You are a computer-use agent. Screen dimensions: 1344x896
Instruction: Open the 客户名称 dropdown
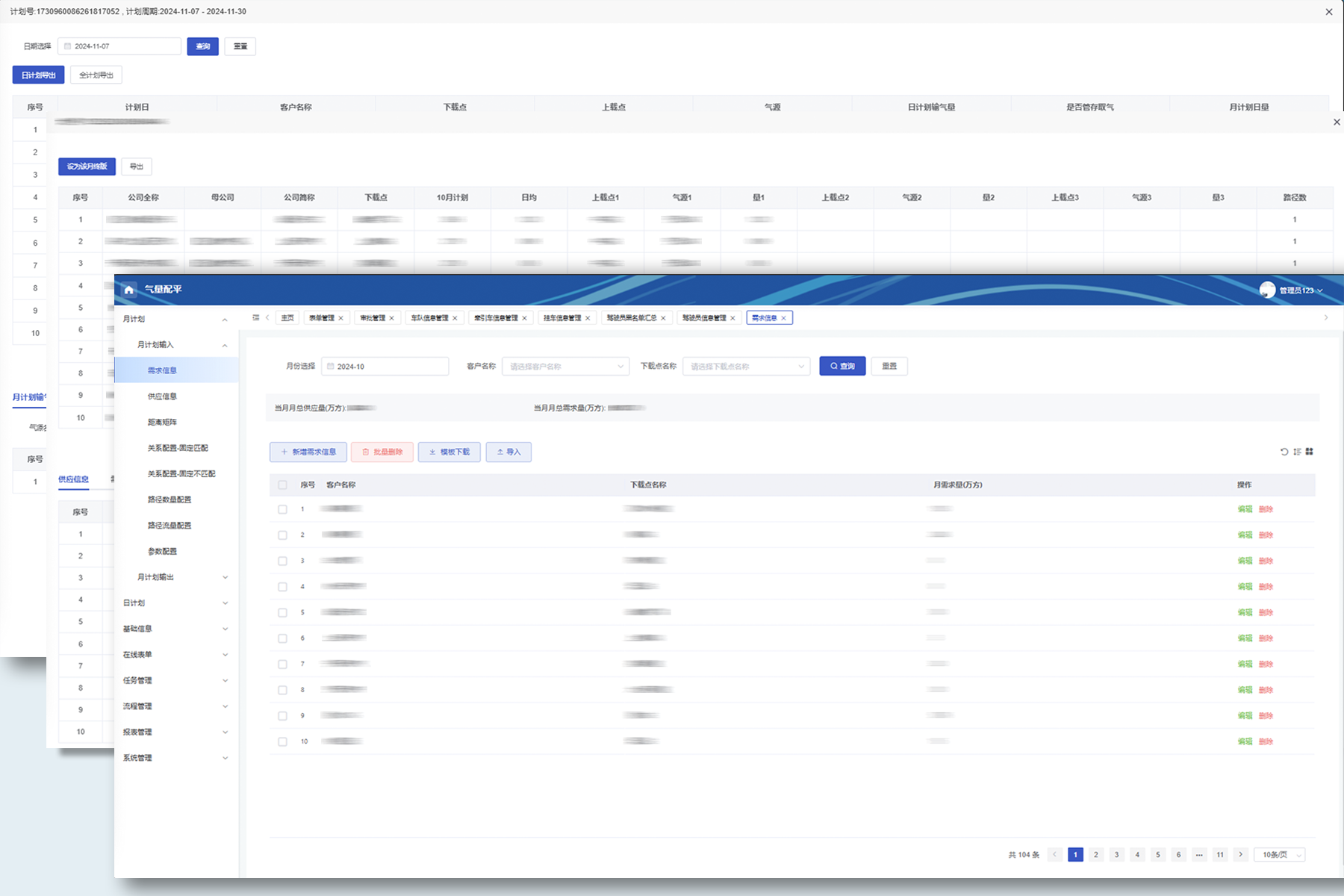click(x=566, y=367)
